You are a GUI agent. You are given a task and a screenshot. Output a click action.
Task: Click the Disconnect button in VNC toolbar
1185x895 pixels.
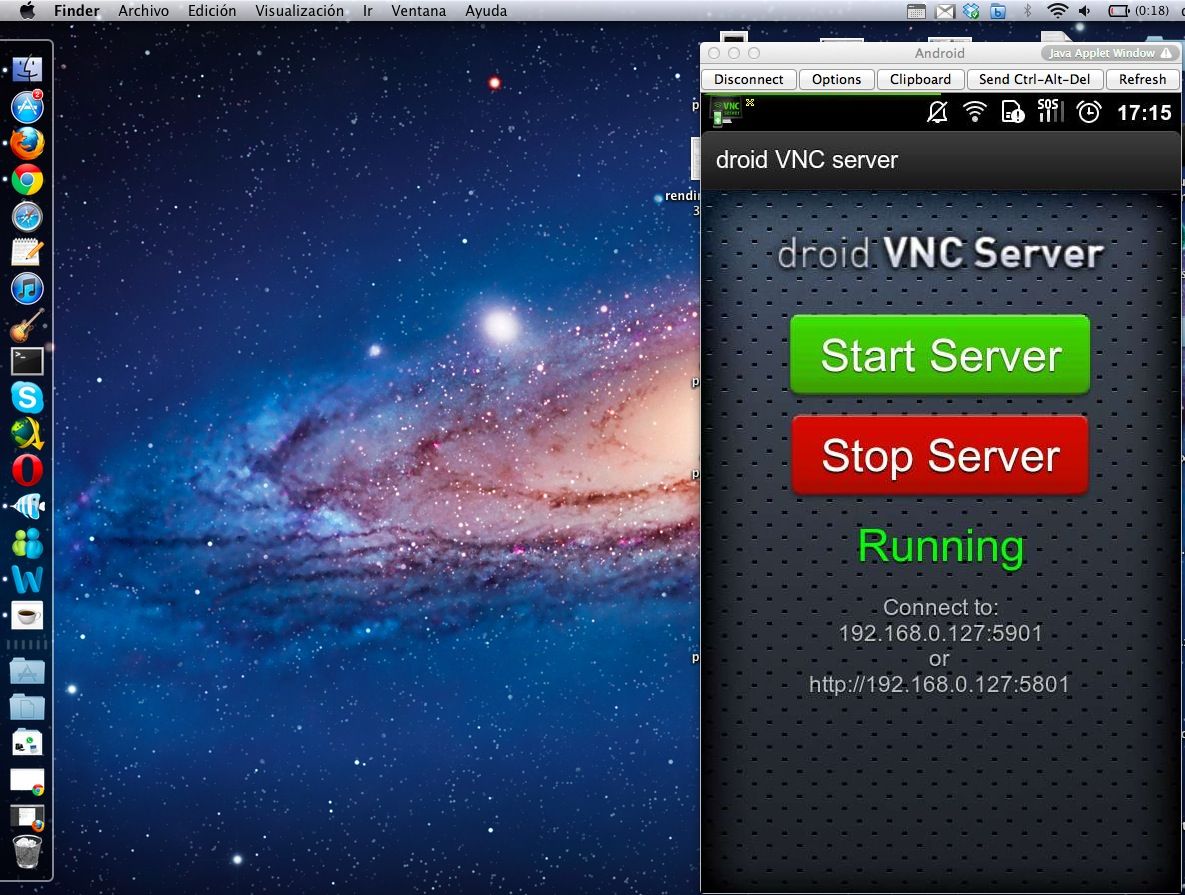coord(749,79)
